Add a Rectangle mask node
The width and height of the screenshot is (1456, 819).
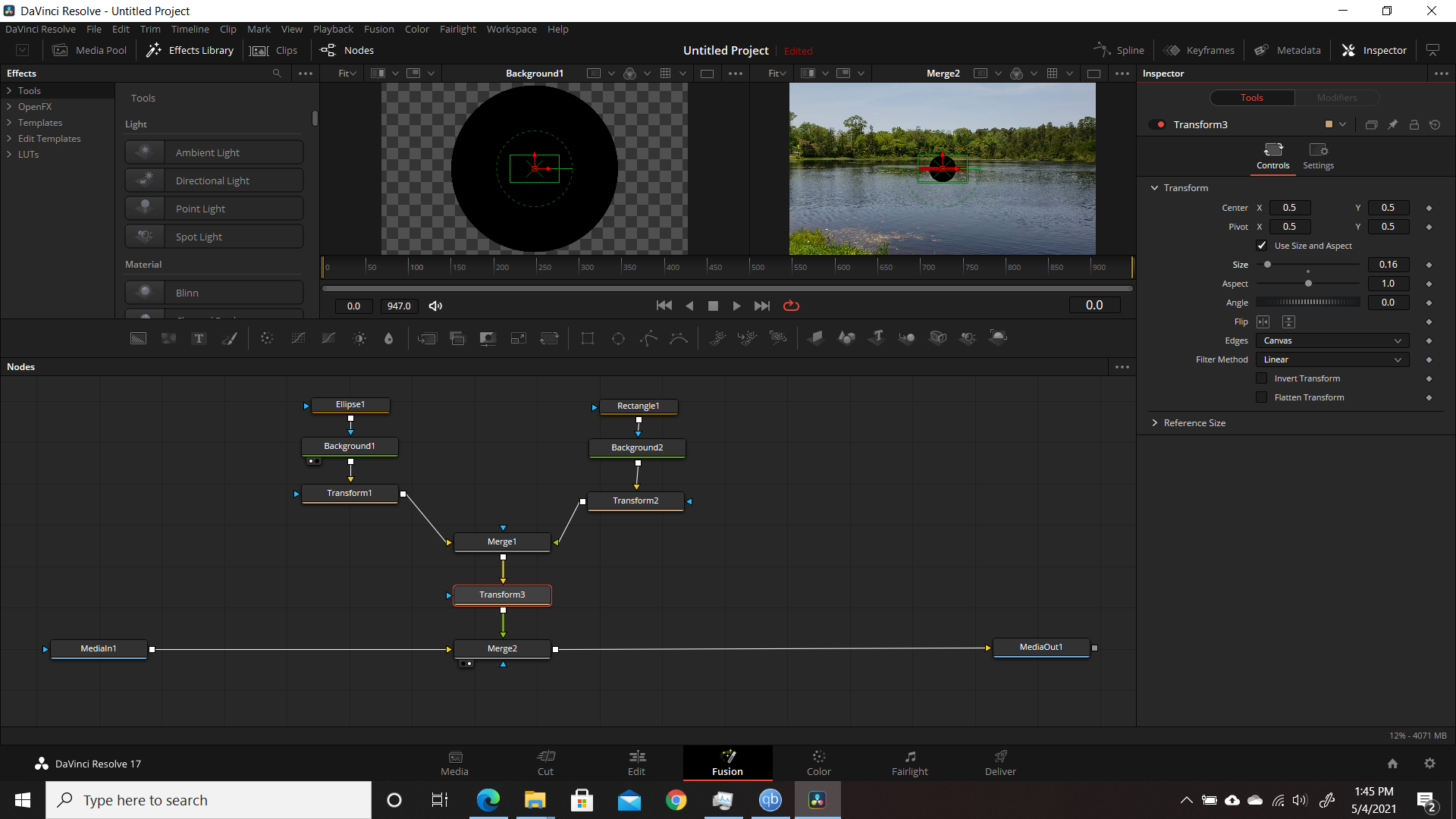tap(588, 338)
